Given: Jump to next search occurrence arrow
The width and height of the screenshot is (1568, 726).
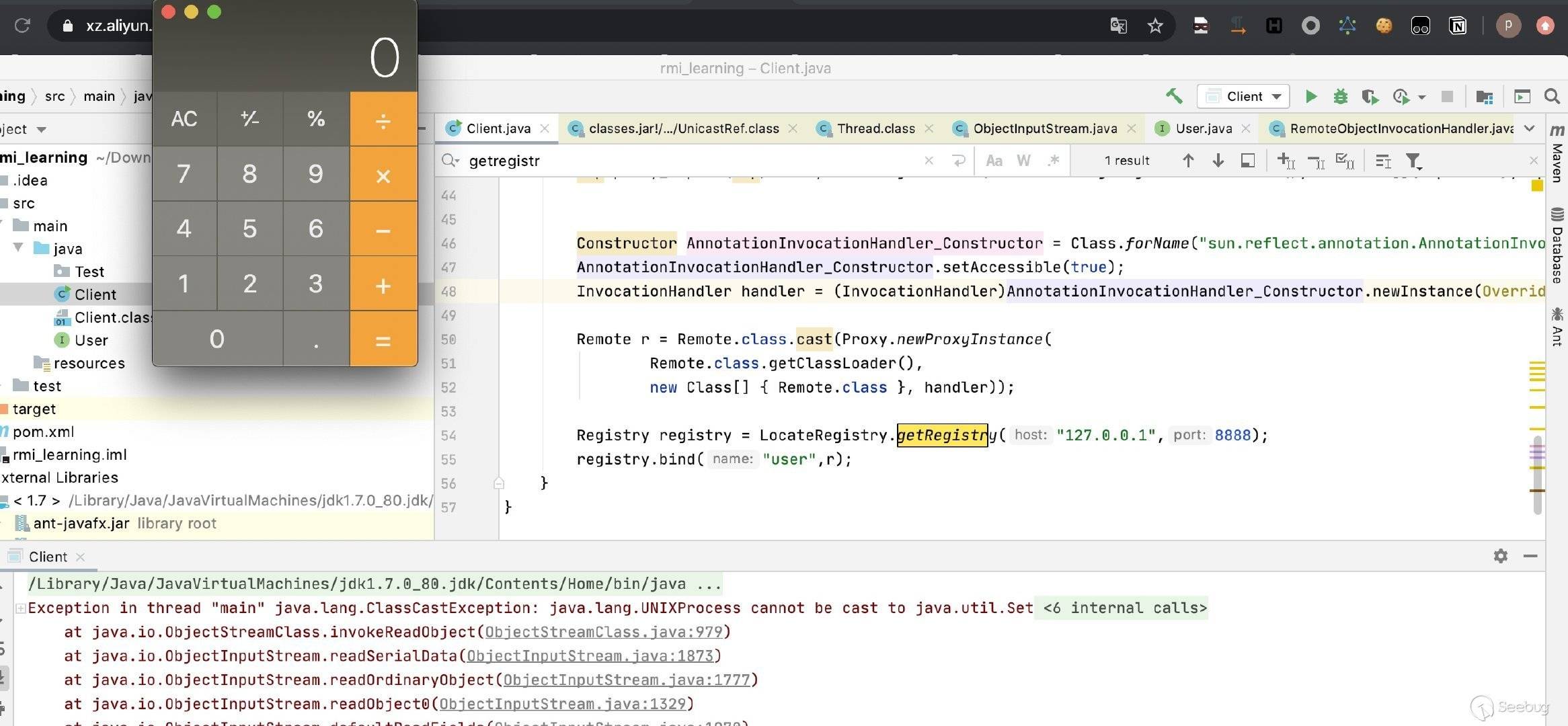Looking at the screenshot, I should coord(1218,161).
